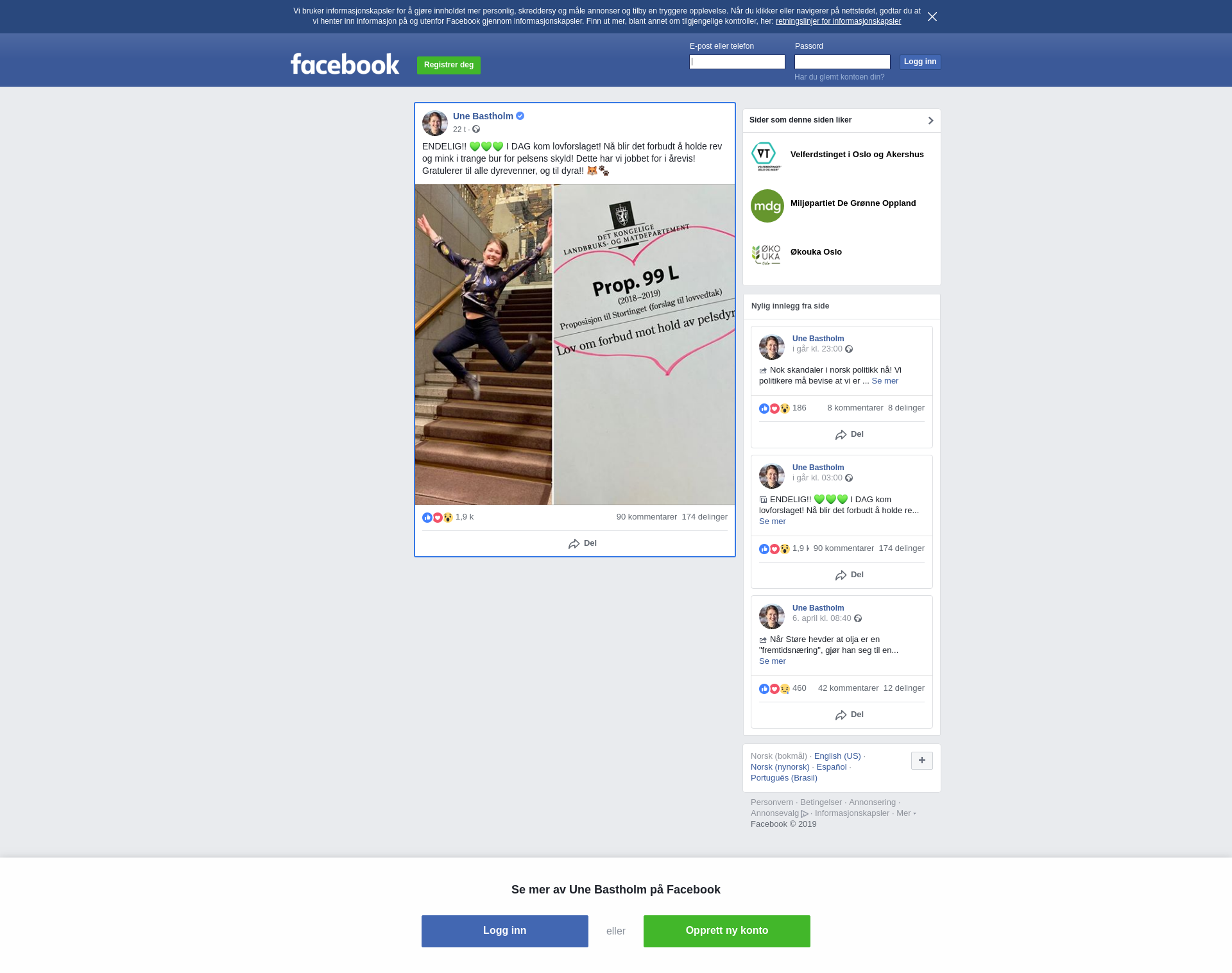This screenshot has height=973, width=1232.
Task: Click like icon on the 186 reactions post
Action: (x=764, y=409)
